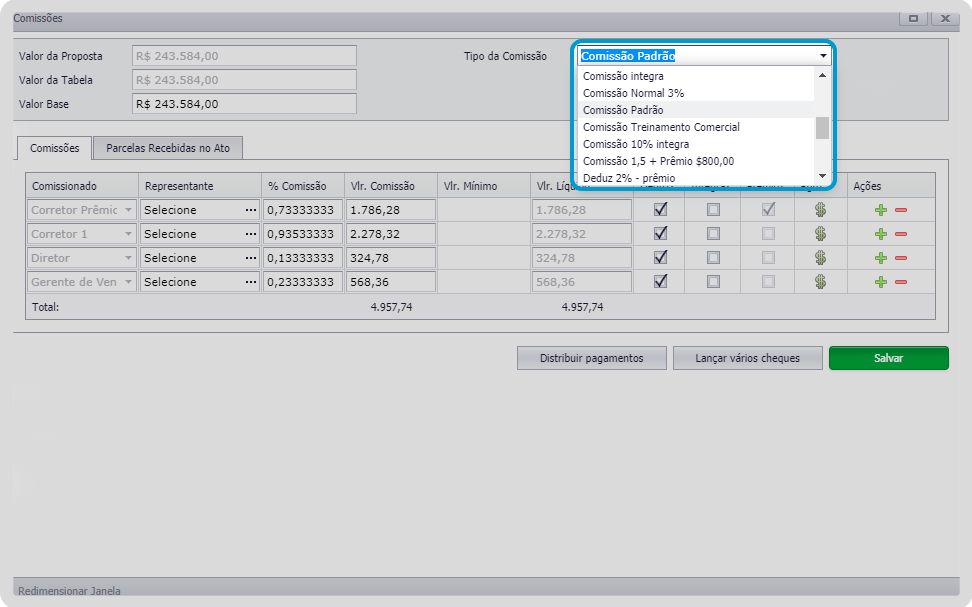Tick the second checkbox in Gerente de Vendas row
972x607 pixels.
point(714,282)
